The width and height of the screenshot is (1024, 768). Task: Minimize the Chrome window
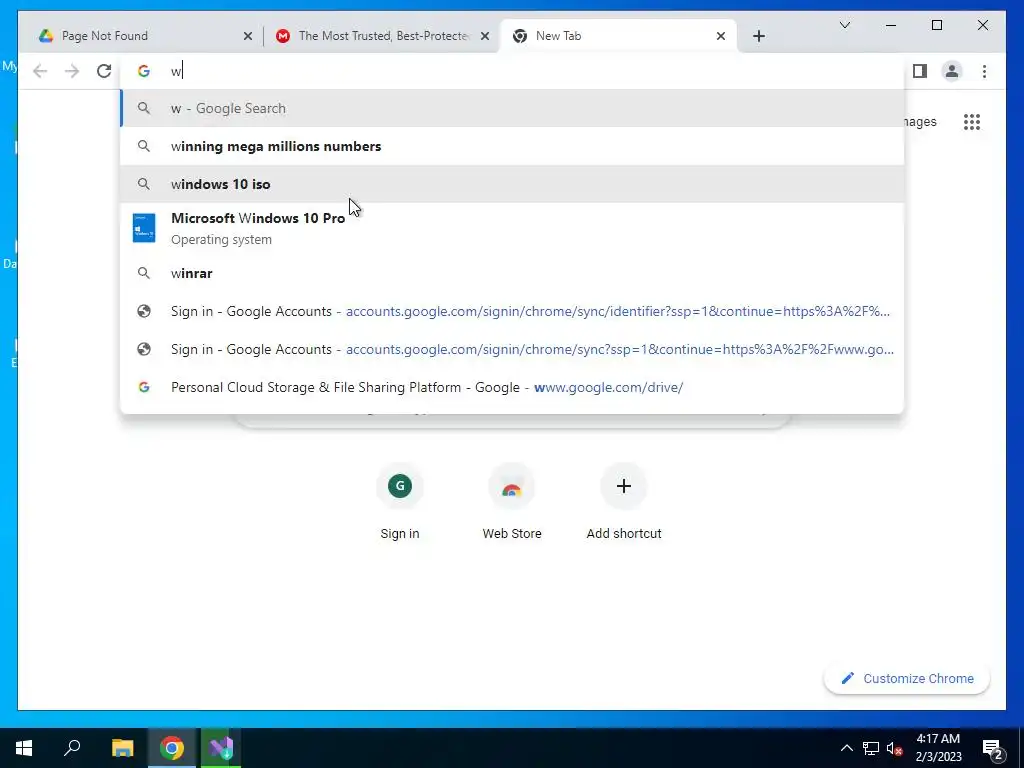click(891, 25)
